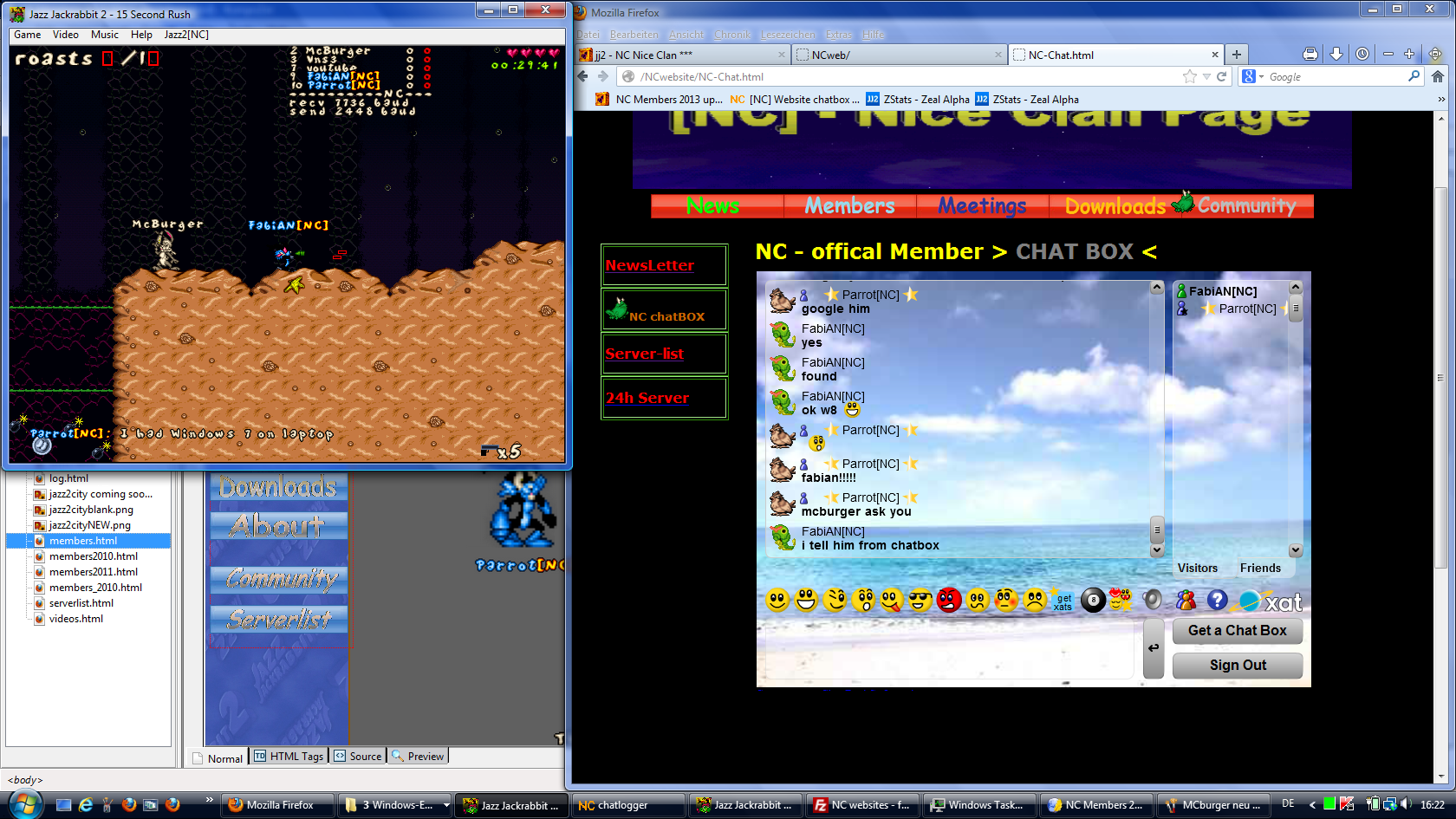This screenshot has width=1456, height=819.
Task: Open the Downloads navigation tab on NC page
Action: click(x=1115, y=206)
